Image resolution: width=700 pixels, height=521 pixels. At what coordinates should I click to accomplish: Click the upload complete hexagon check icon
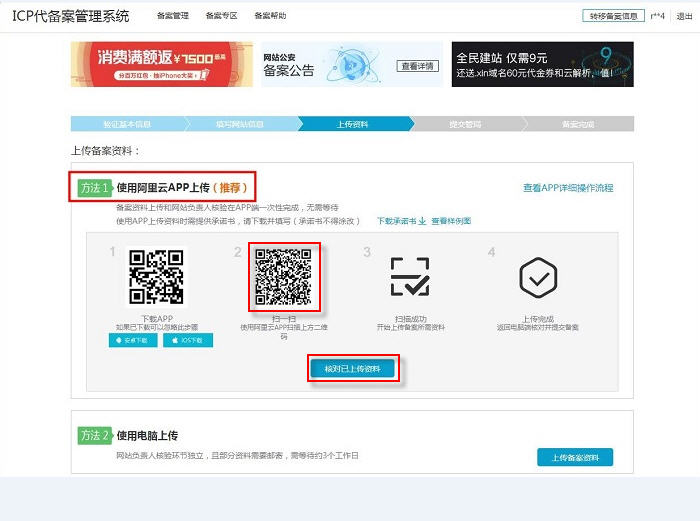[x=537, y=277]
